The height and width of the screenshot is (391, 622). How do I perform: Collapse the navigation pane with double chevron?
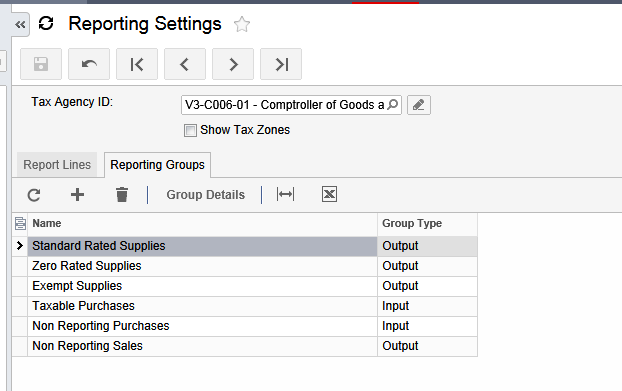click(x=20, y=25)
